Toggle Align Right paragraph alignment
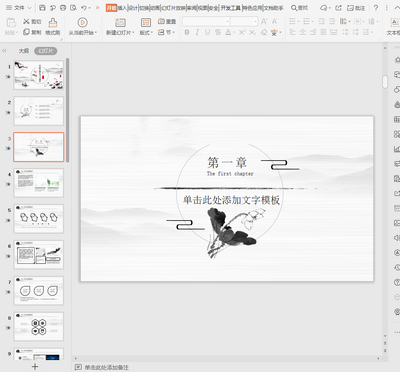The width and height of the screenshot is (400, 372). 313,32
